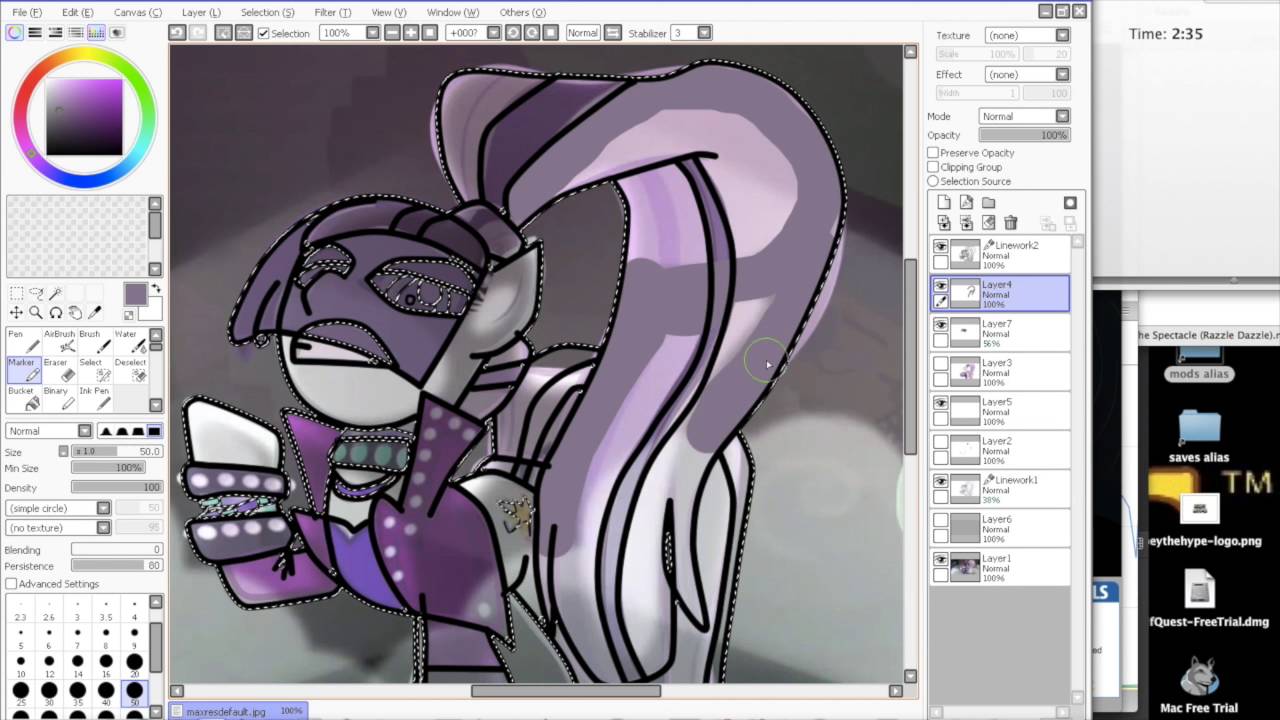This screenshot has height=720, width=1280.
Task: Select the Binary pen tool
Action: click(59, 398)
